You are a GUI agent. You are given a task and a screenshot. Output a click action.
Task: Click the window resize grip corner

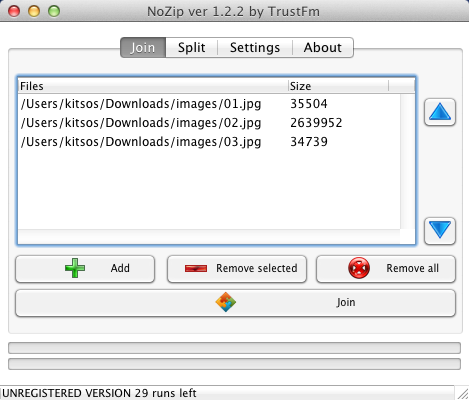click(x=462, y=393)
